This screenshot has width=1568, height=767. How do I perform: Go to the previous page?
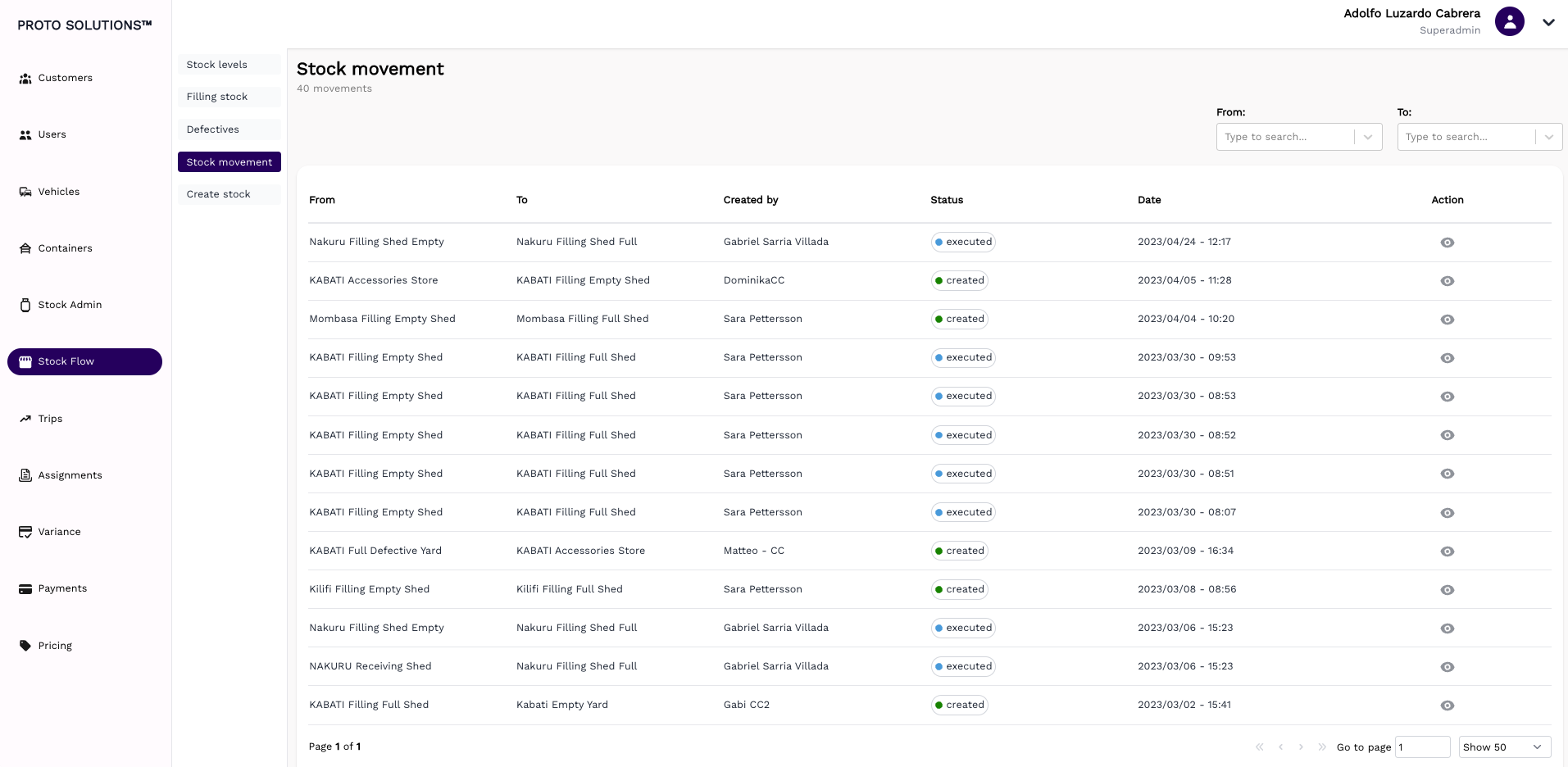1280,747
